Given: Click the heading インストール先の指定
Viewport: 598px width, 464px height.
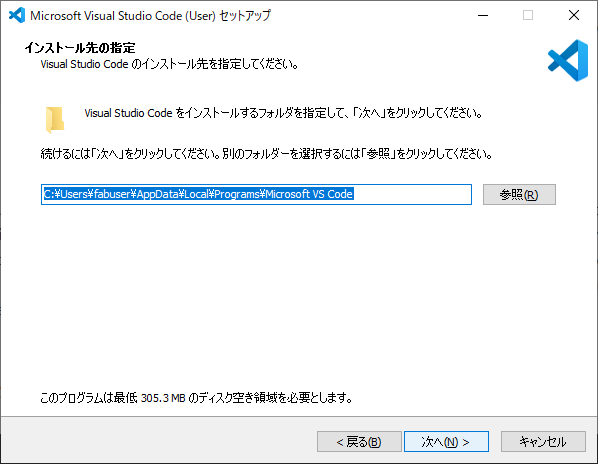Looking at the screenshot, I should click(80, 48).
